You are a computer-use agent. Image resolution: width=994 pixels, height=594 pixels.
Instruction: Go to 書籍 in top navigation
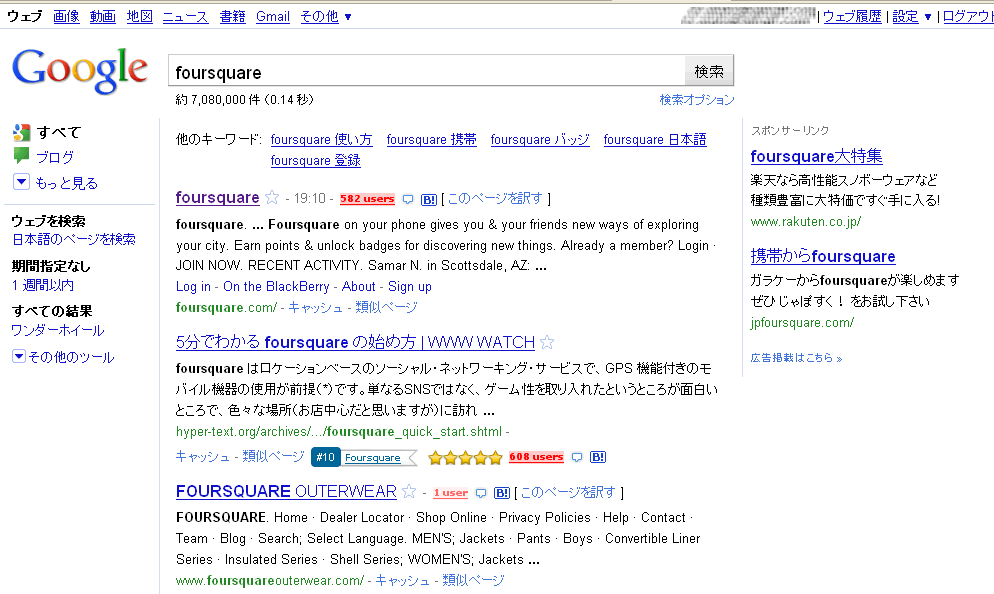coord(232,17)
